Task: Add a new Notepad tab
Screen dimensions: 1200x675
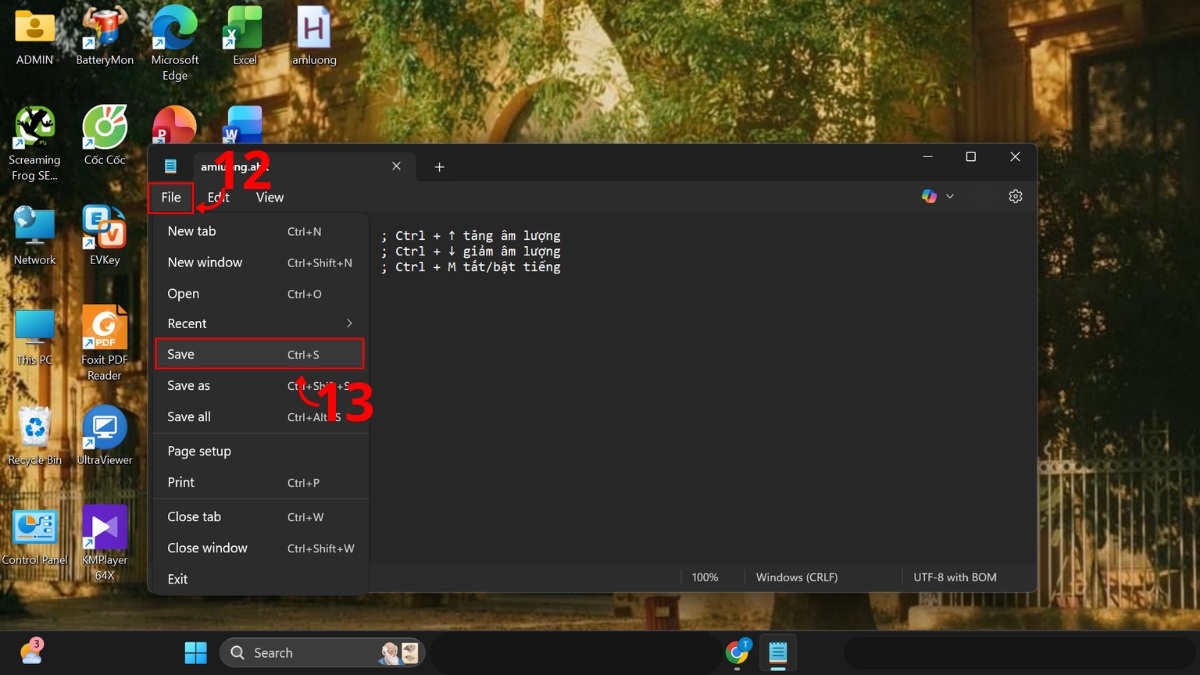Action: point(439,167)
